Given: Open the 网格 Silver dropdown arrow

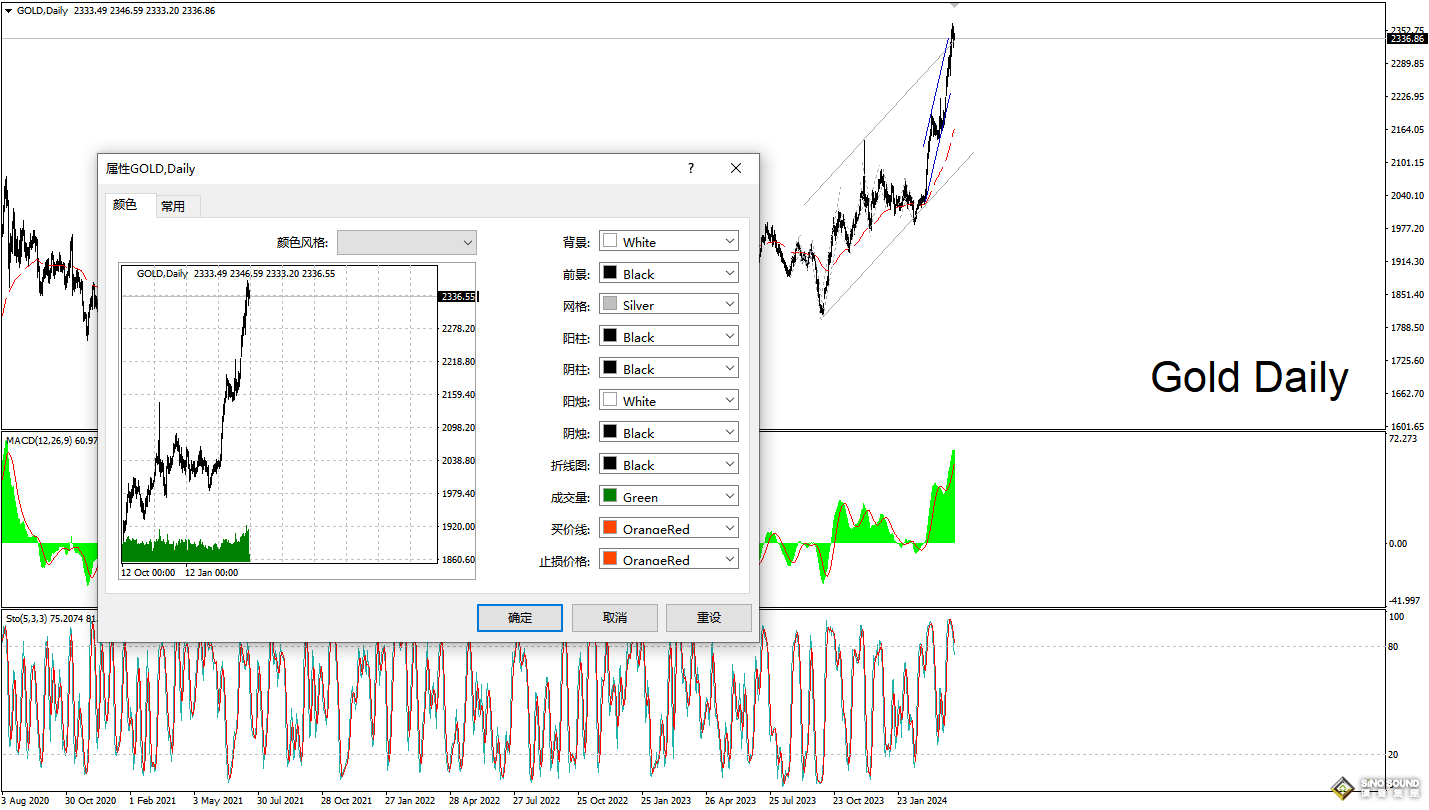Looking at the screenshot, I should tap(729, 304).
